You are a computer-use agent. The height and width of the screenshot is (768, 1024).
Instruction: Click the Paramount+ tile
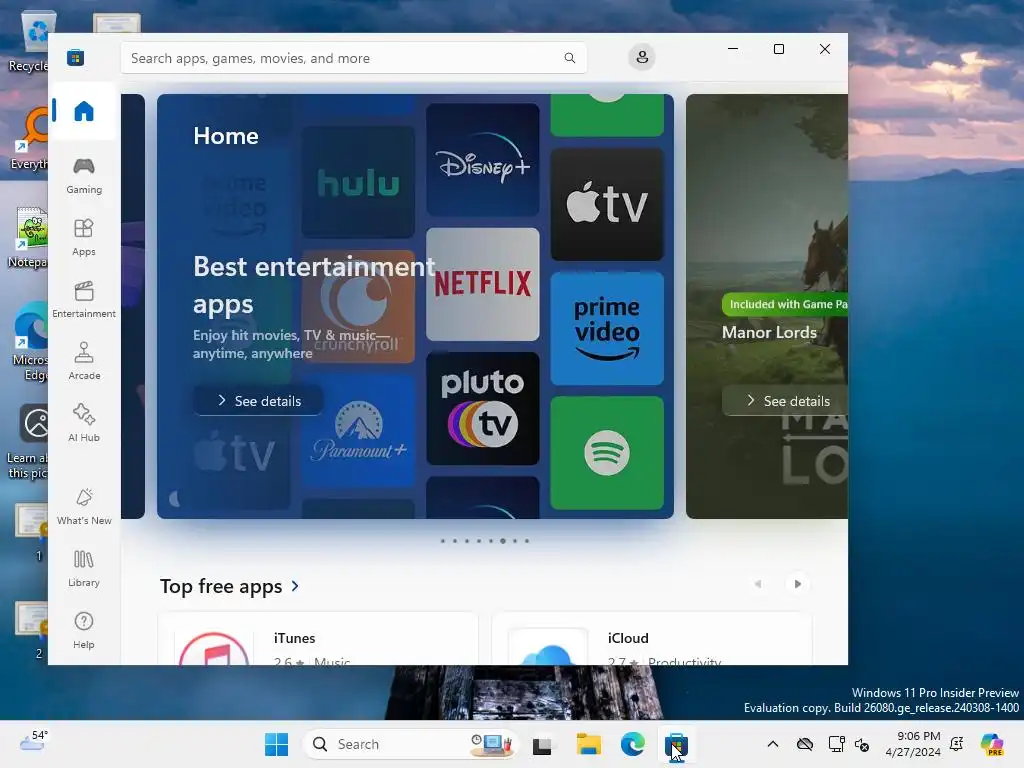(358, 430)
